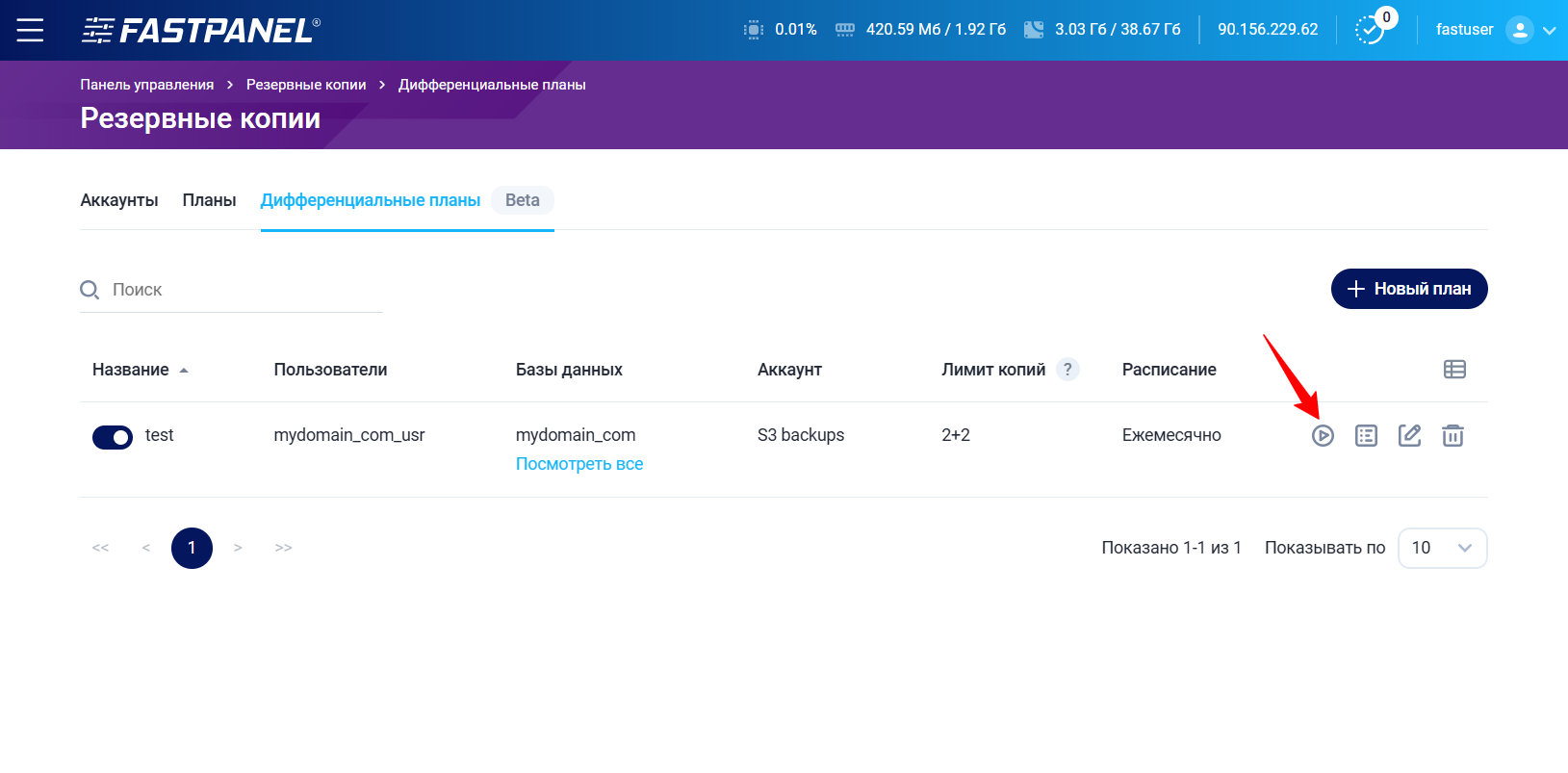Open the task queue notifications icon
The width and height of the screenshot is (1568, 773).
tap(1370, 30)
